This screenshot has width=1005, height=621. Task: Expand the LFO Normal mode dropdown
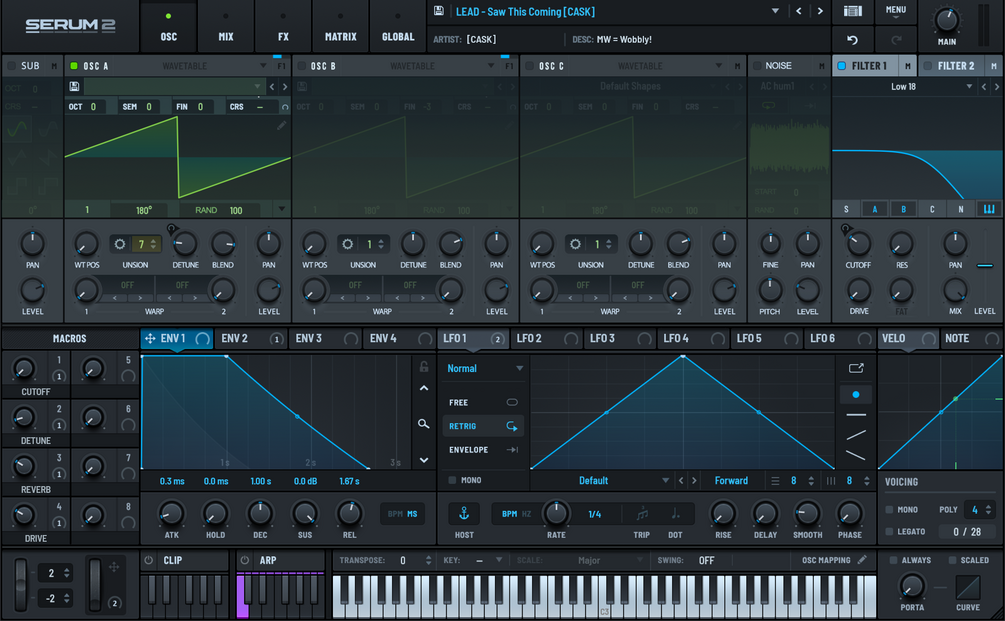tap(485, 368)
